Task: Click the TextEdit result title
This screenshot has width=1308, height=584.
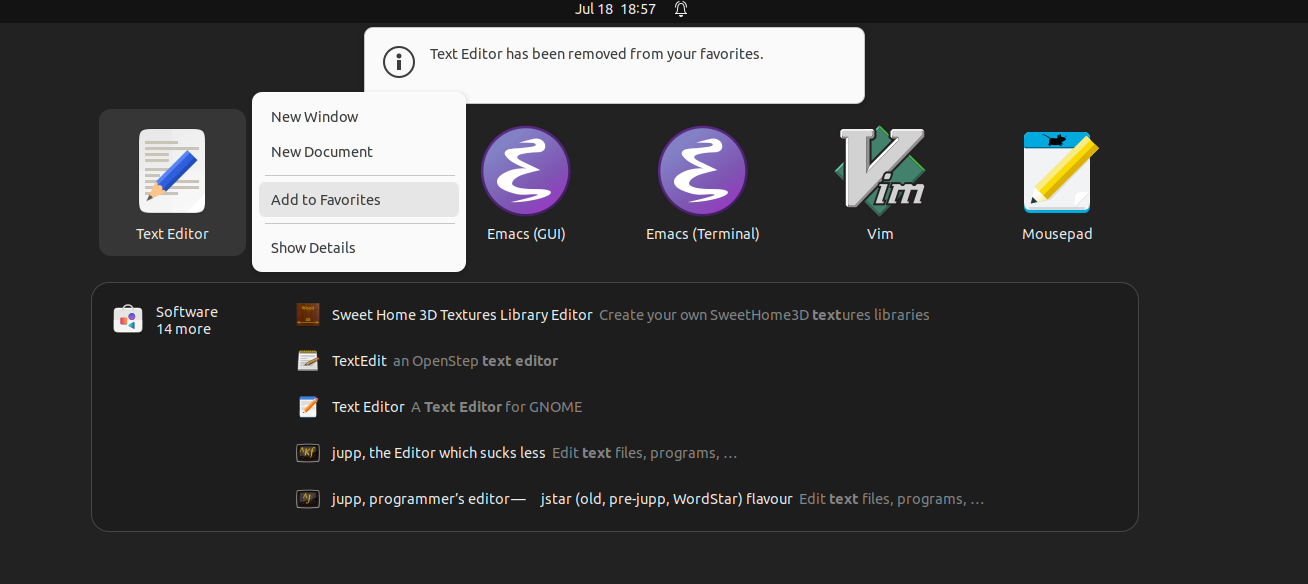Action: [x=359, y=361]
